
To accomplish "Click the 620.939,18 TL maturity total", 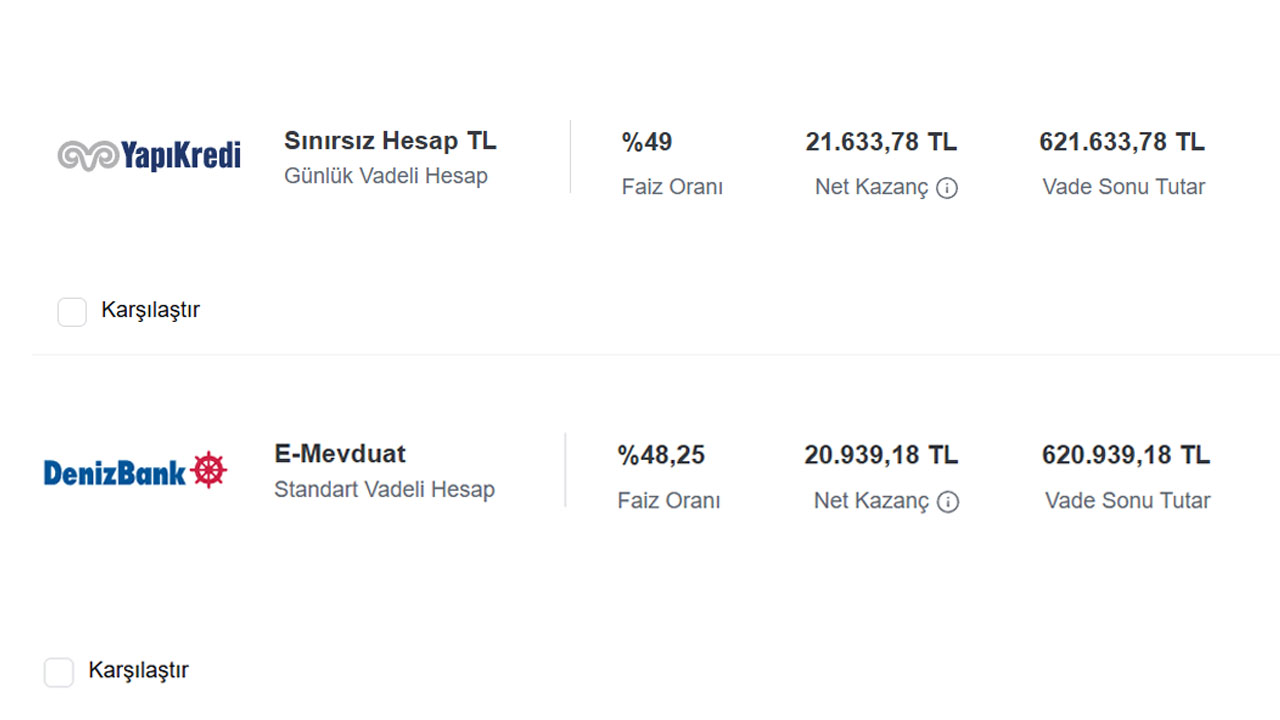I will (1126, 455).
